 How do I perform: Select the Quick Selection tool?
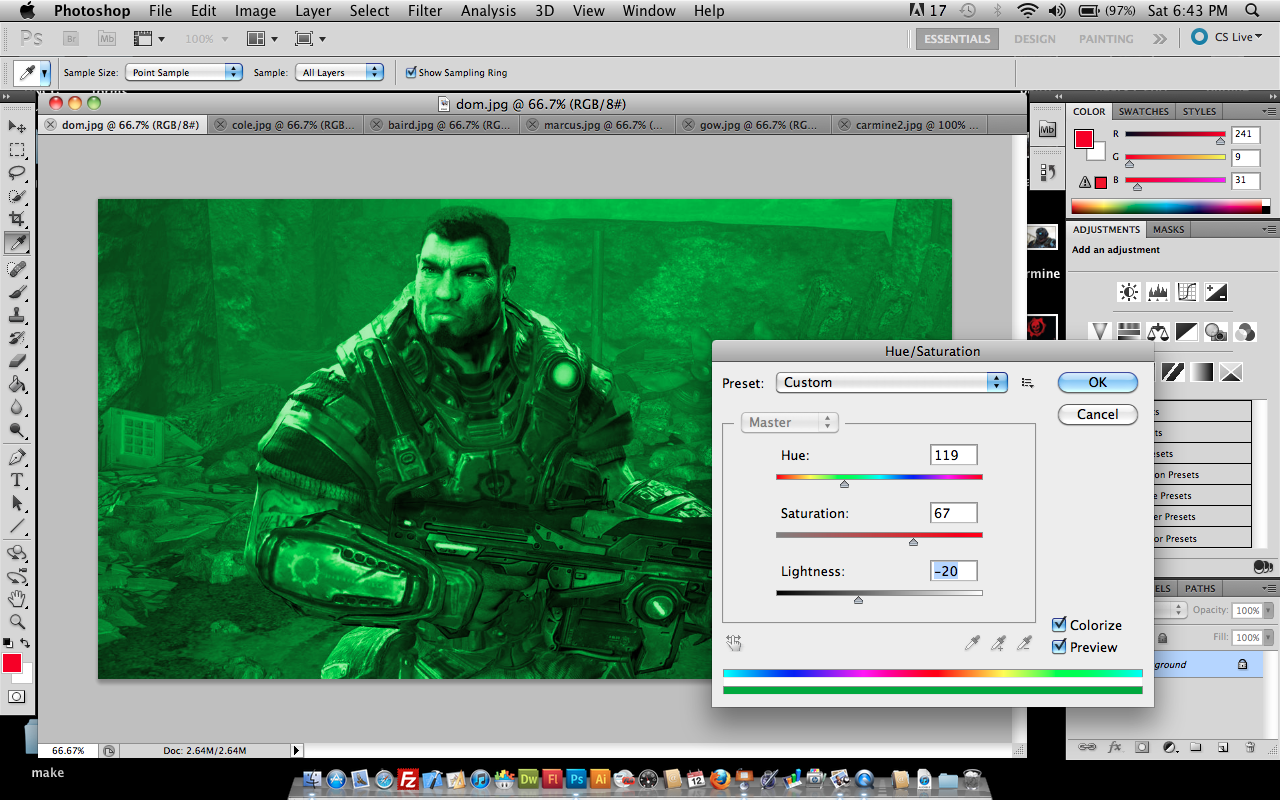17,196
